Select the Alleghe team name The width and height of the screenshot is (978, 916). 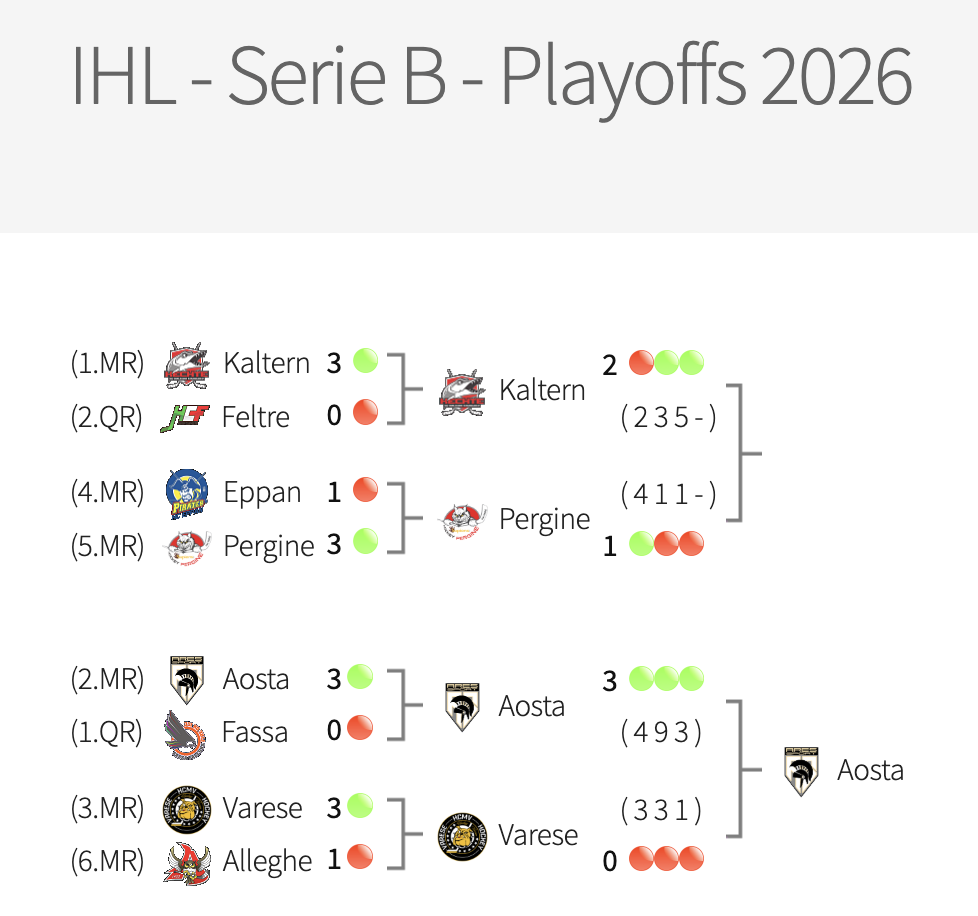click(x=268, y=861)
